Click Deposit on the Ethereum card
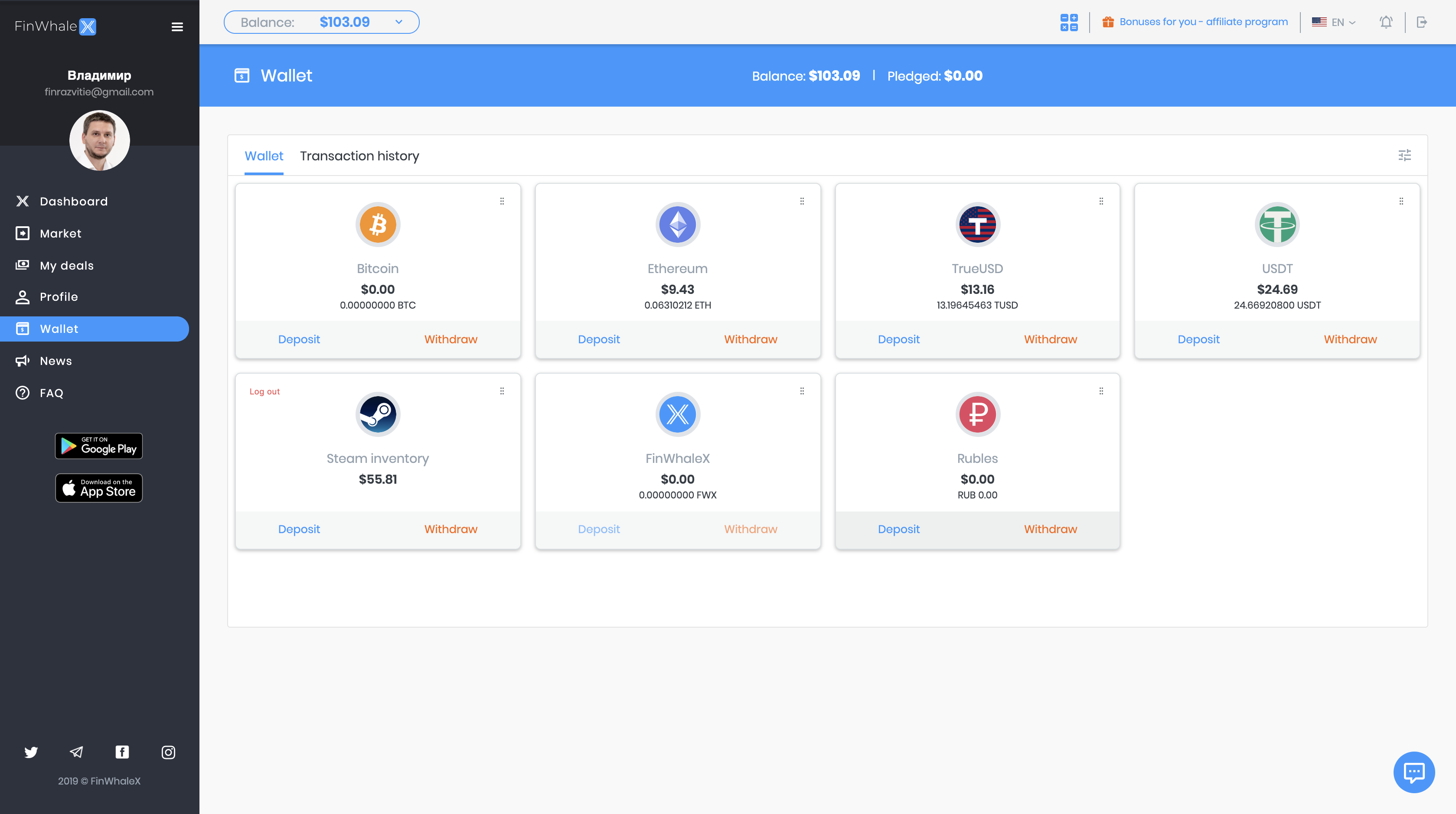 click(x=599, y=339)
